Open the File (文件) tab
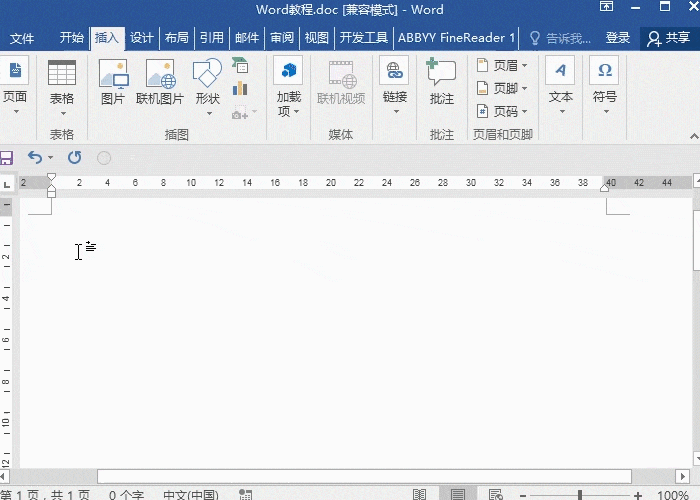Screen dimensions: 700x500 click(21, 38)
